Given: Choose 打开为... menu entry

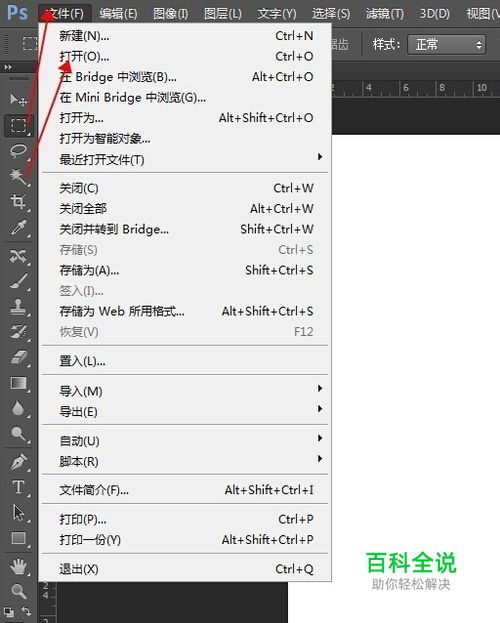Looking at the screenshot, I should pos(185,118).
